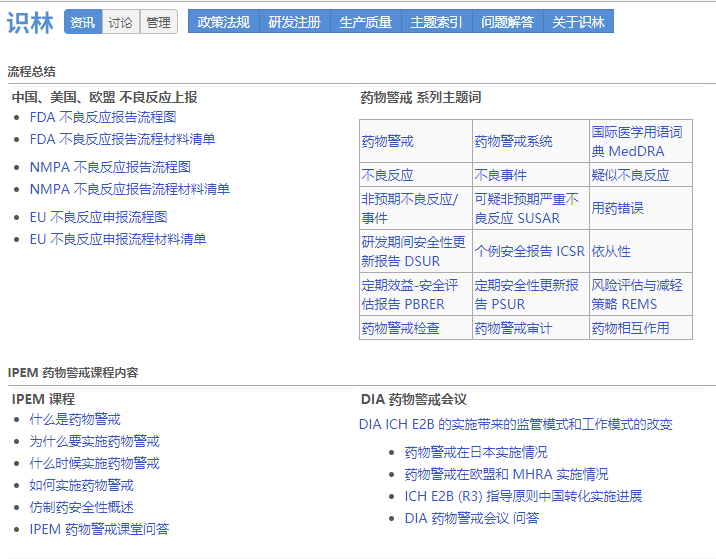Screen dimensions: 716x559
Task: Open 个例安全报告 ICSR link
Action: [530, 251]
